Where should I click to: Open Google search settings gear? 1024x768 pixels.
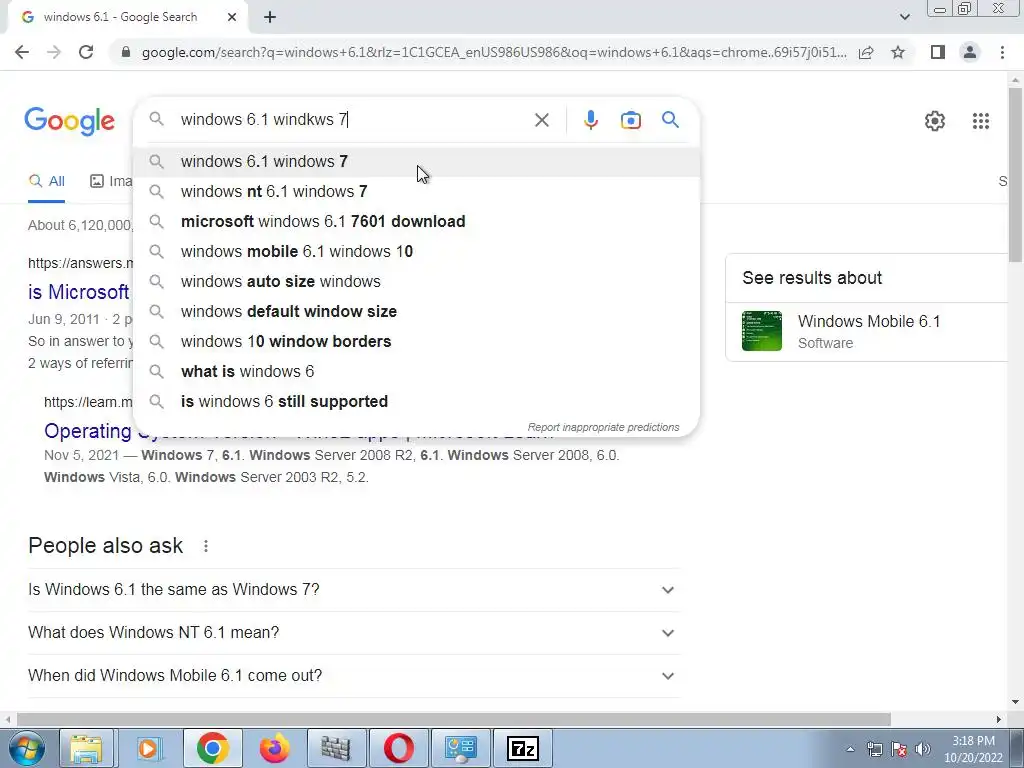935,121
